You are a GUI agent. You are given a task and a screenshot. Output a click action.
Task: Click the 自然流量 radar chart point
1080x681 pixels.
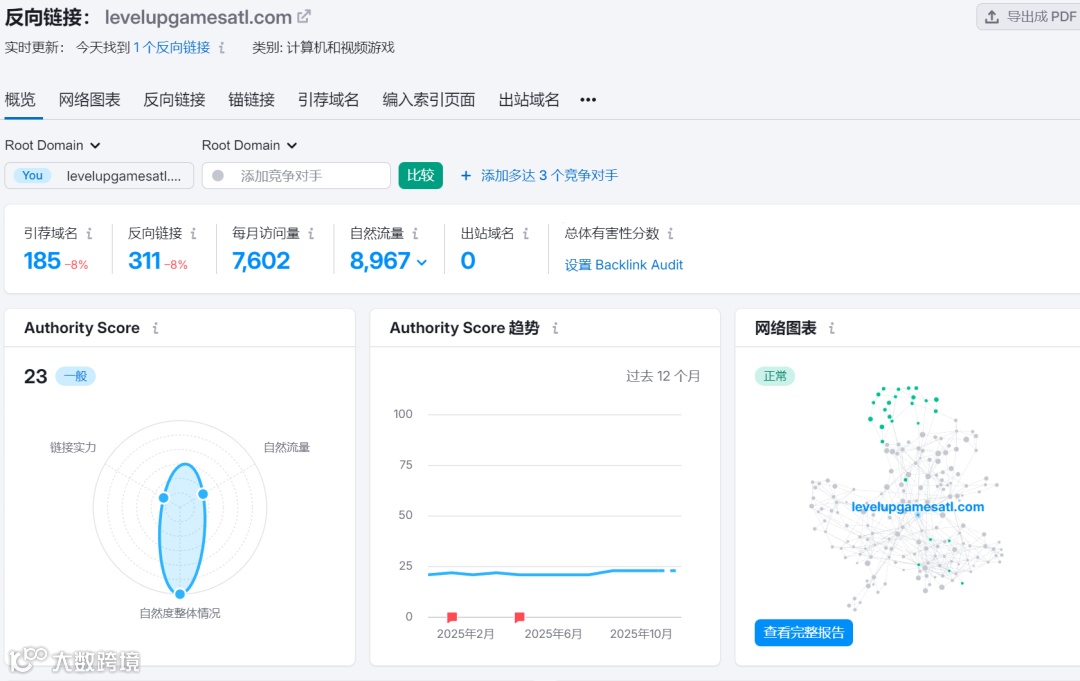tap(202, 494)
